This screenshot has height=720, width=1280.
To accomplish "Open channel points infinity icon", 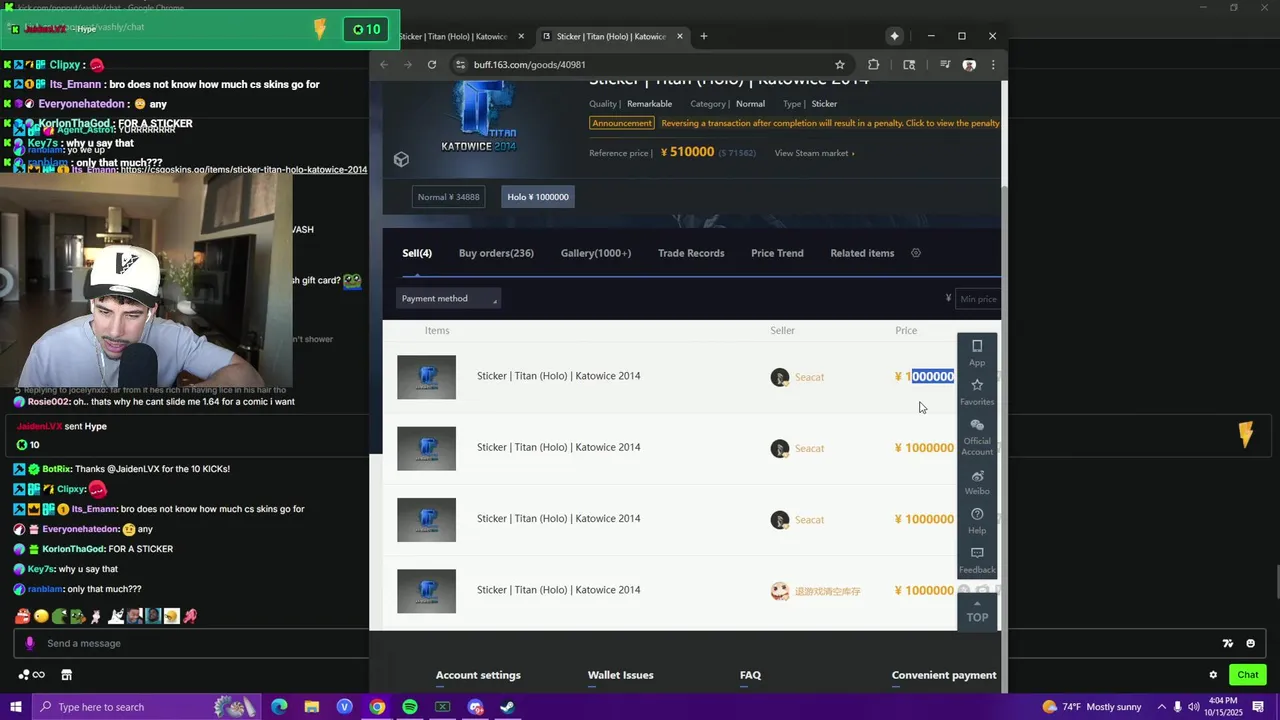I will click(32, 675).
